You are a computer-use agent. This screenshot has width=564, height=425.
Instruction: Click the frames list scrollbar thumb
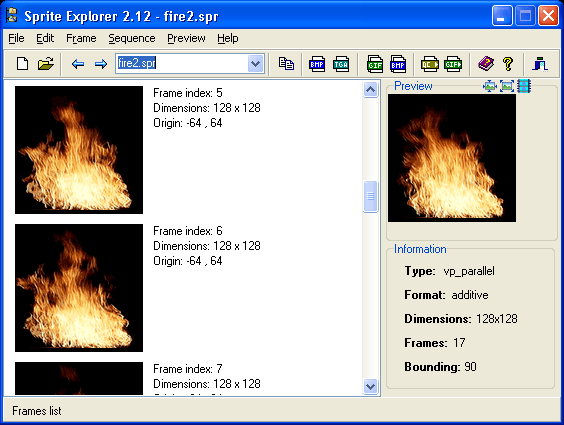370,196
